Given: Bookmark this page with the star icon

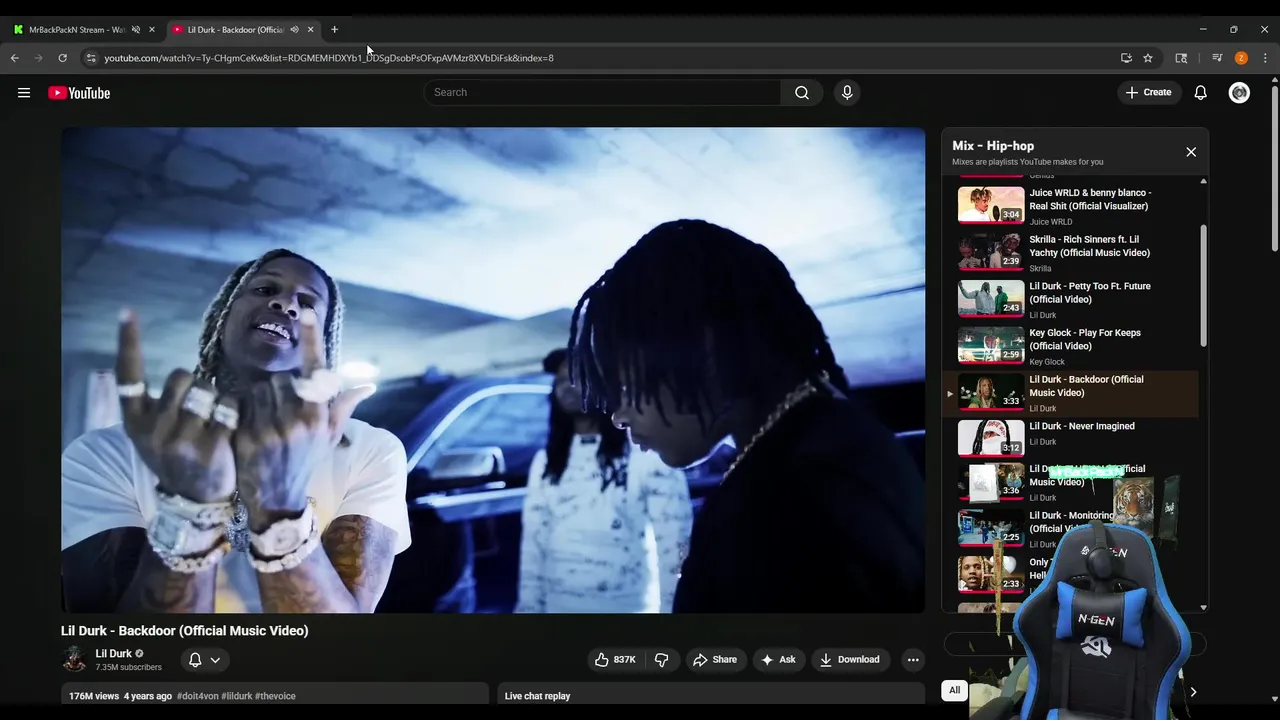Looking at the screenshot, I should point(1148,58).
